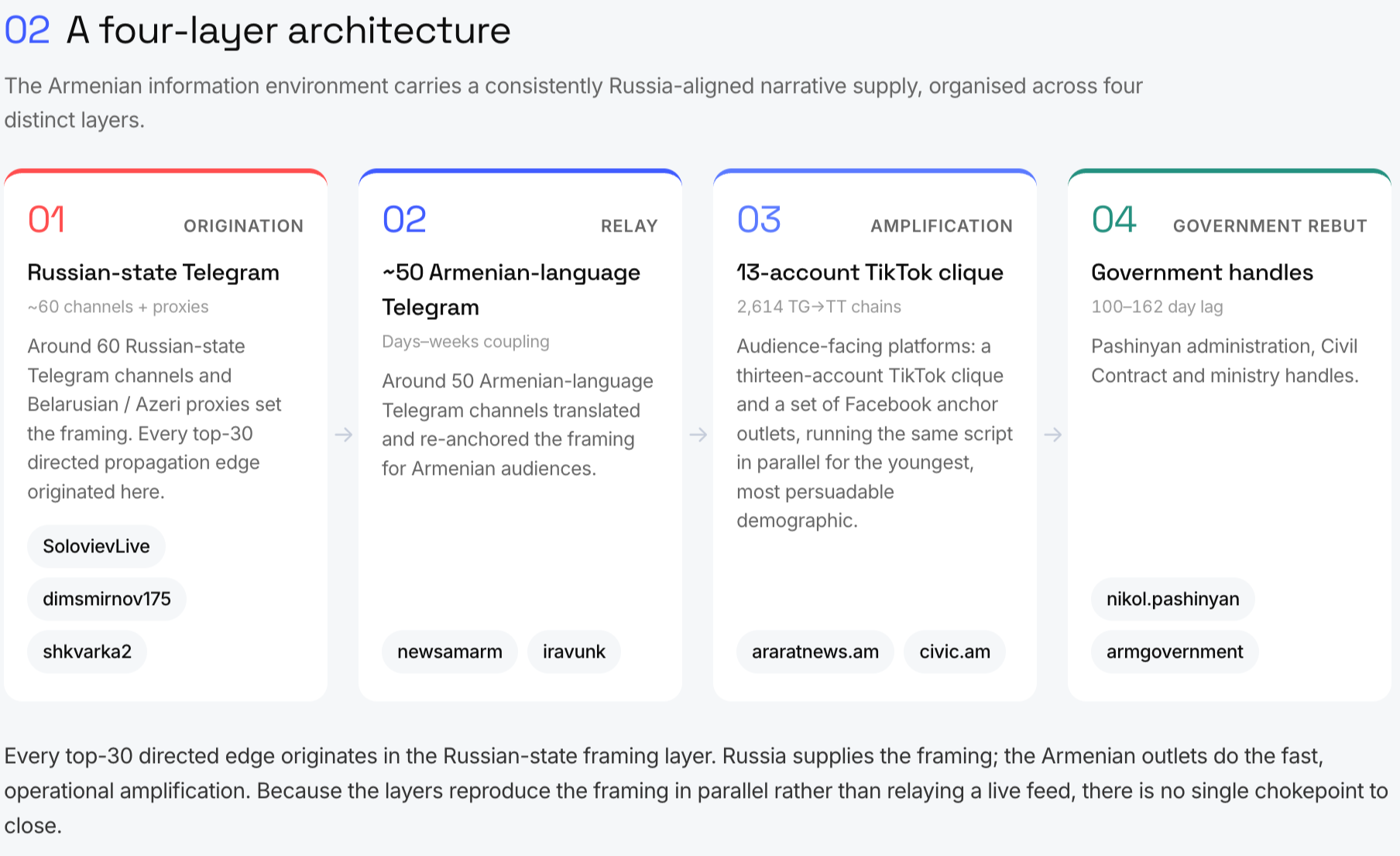1400x856 pixels.
Task: Click the green 04 card number
Action: click(1113, 219)
